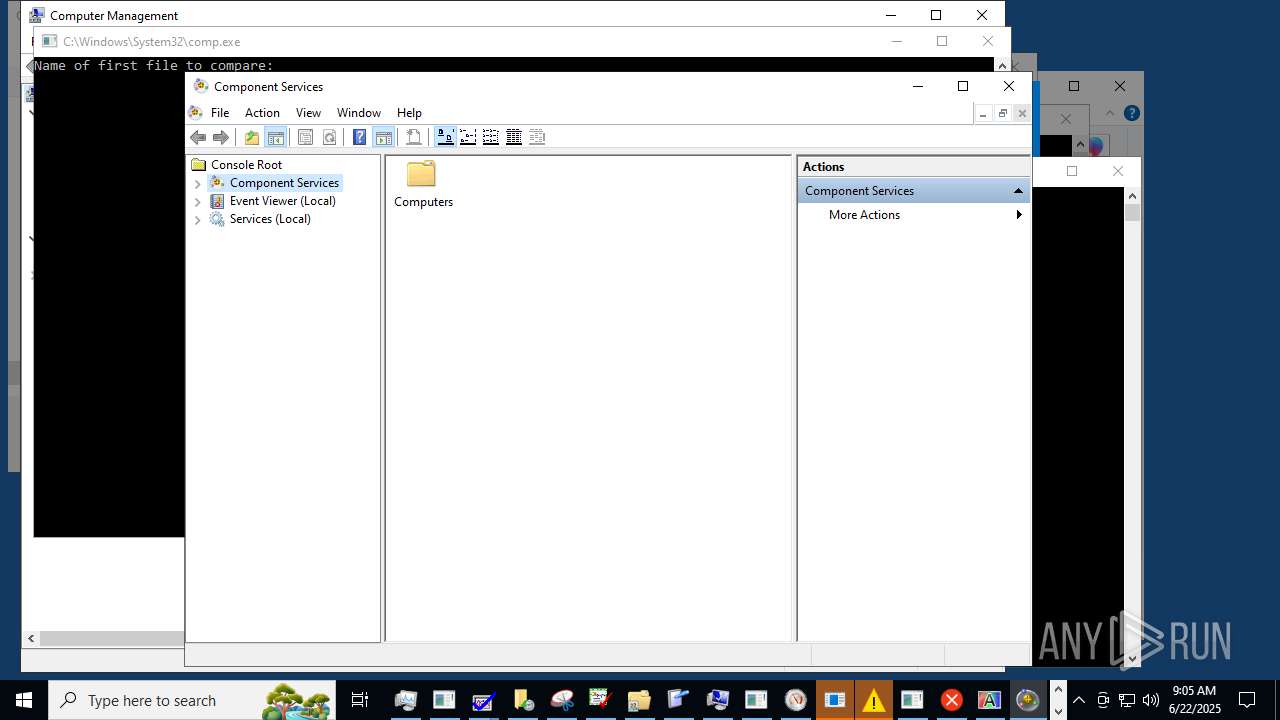Click the red X circle taskbar icon
This screenshot has width=1280, height=720.
pos(951,700)
